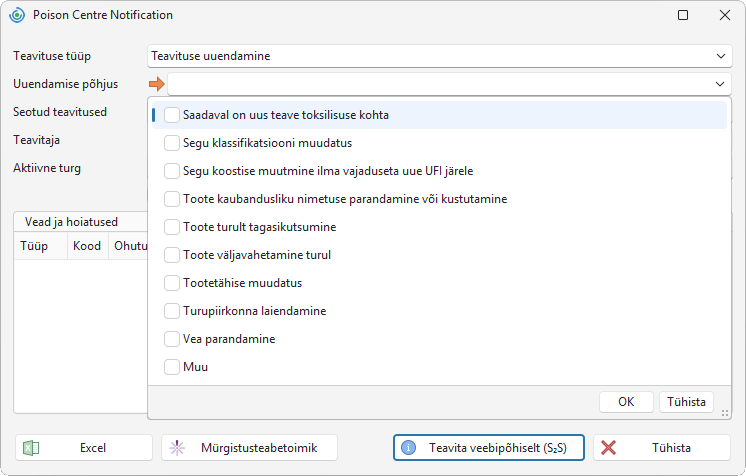This screenshot has height=476, width=746.
Task: Tick 'Segu koostise muutmine ilma vajaduseta uue UFI järele'
Action: pos(172,171)
